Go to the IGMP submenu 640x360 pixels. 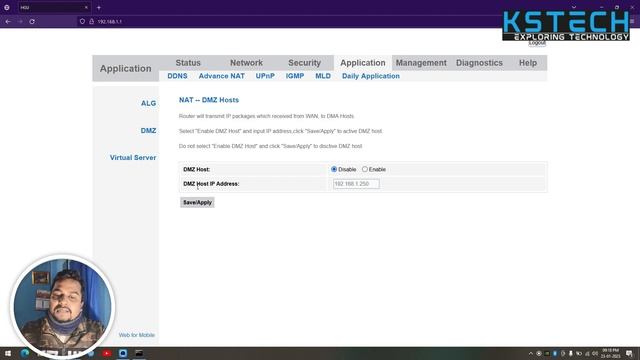click(295, 76)
